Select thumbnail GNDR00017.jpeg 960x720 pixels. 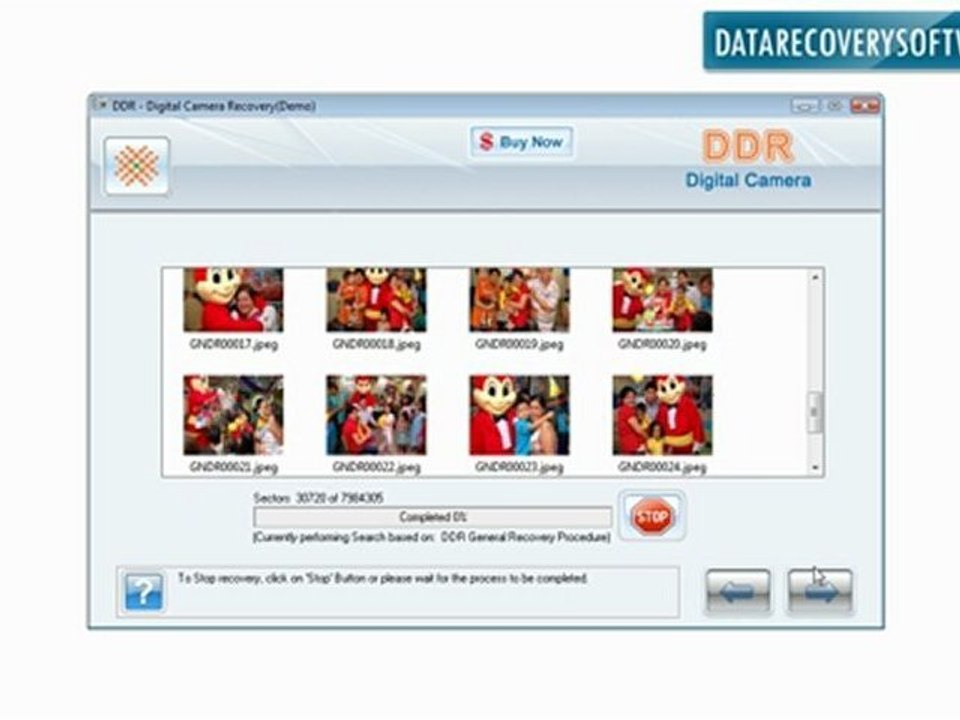(x=233, y=300)
